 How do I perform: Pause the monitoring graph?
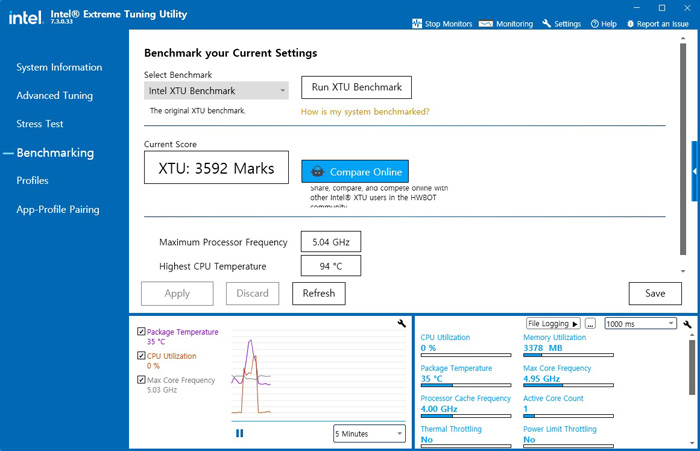pos(240,433)
